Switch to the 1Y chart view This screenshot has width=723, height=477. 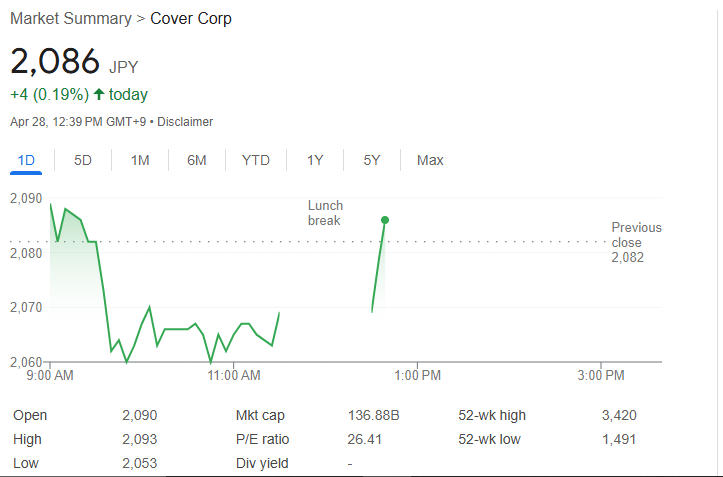click(x=315, y=160)
